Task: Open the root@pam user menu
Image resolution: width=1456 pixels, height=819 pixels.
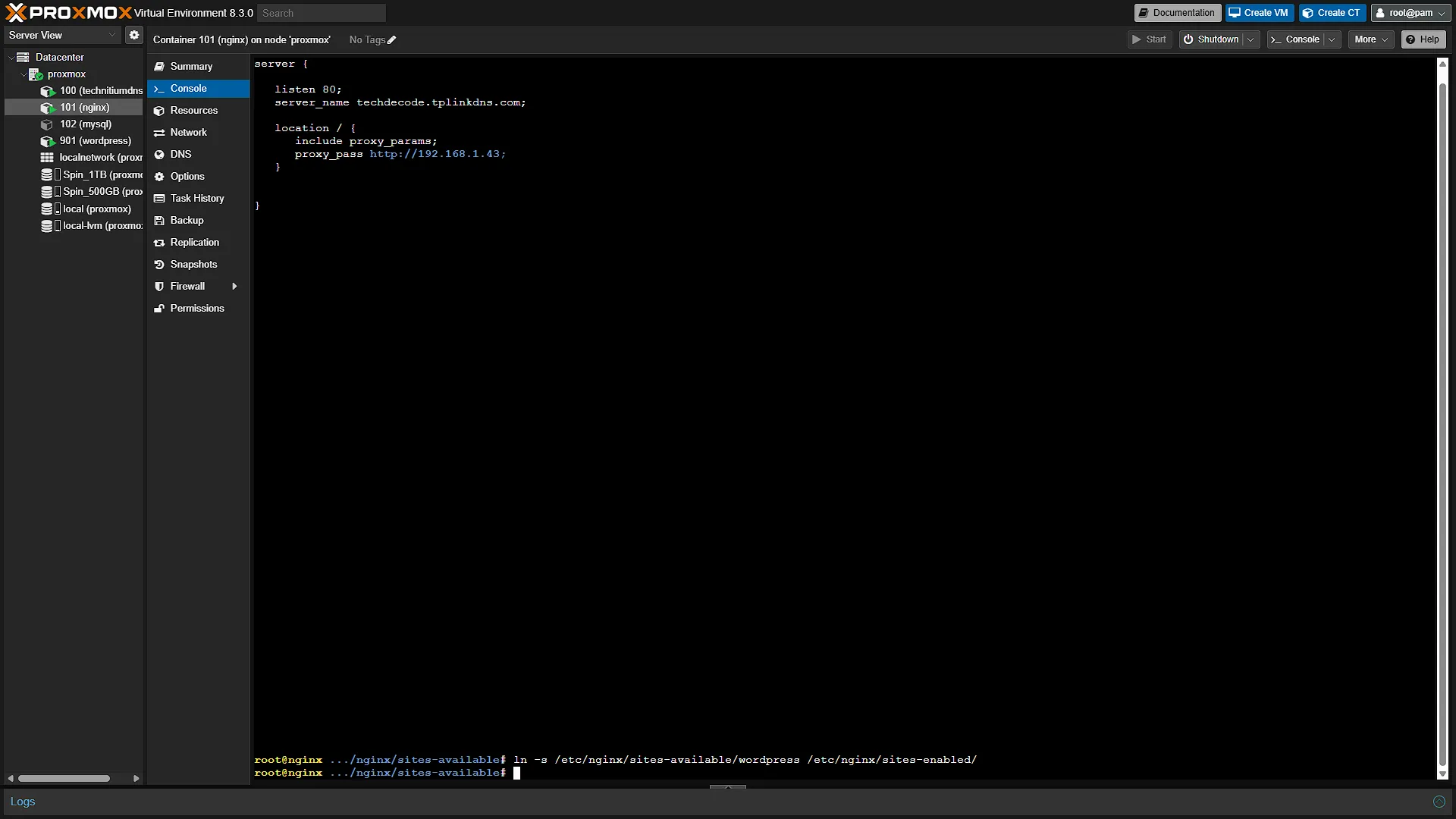Action: click(x=1411, y=13)
